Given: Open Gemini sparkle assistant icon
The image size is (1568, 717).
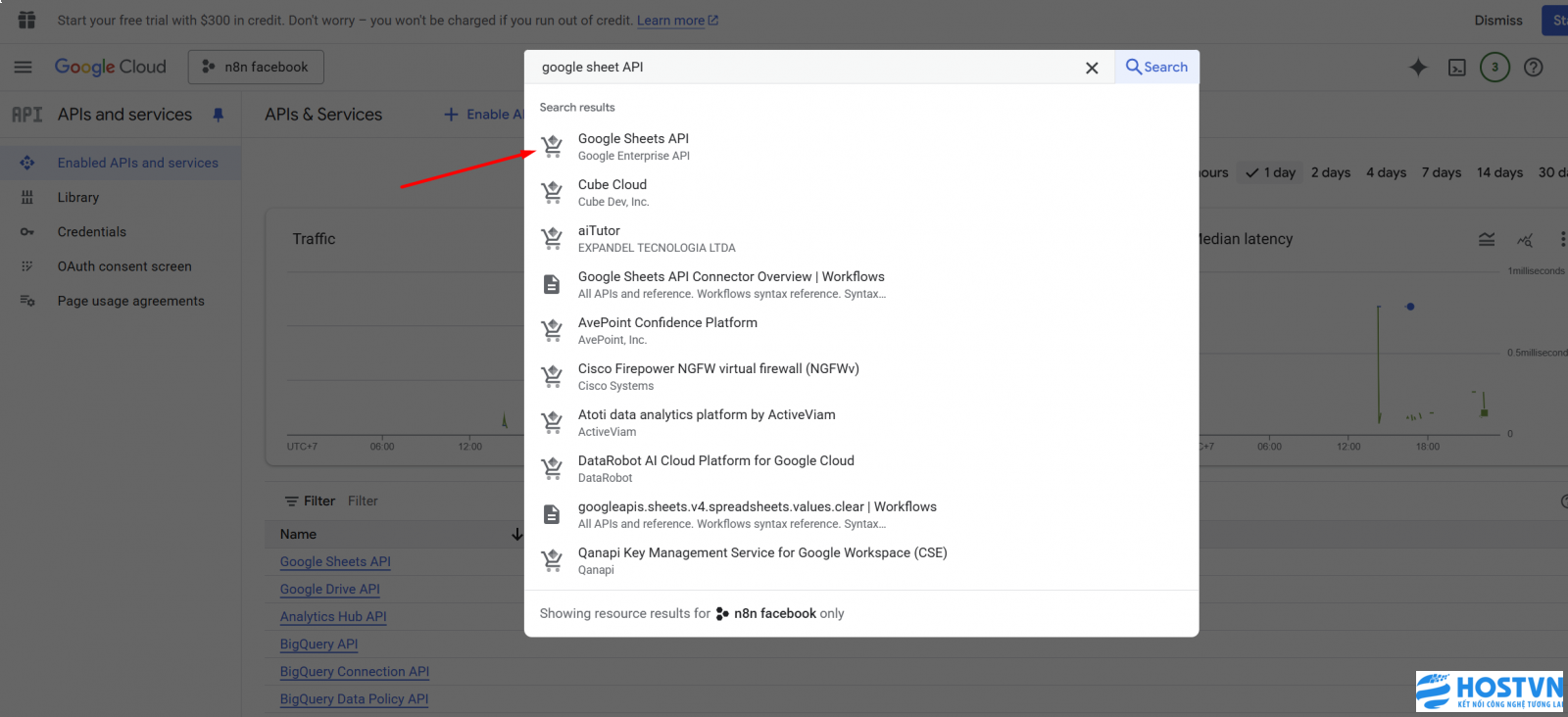Looking at the screenshot, I should (x=1418, y=68).
